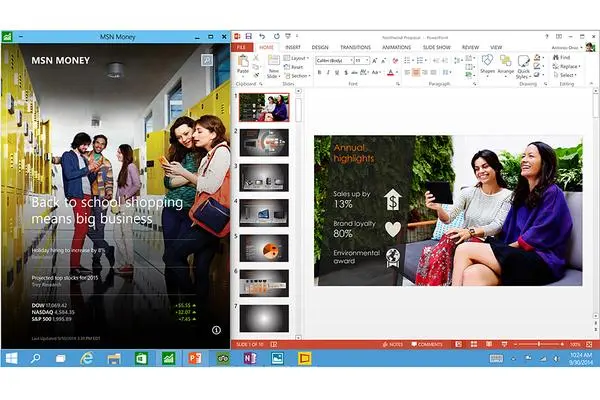Save the PowerPoint presentation via Quick Access
Image resolution: width=600 pixels, height=400 pixels.
(249, 36)
